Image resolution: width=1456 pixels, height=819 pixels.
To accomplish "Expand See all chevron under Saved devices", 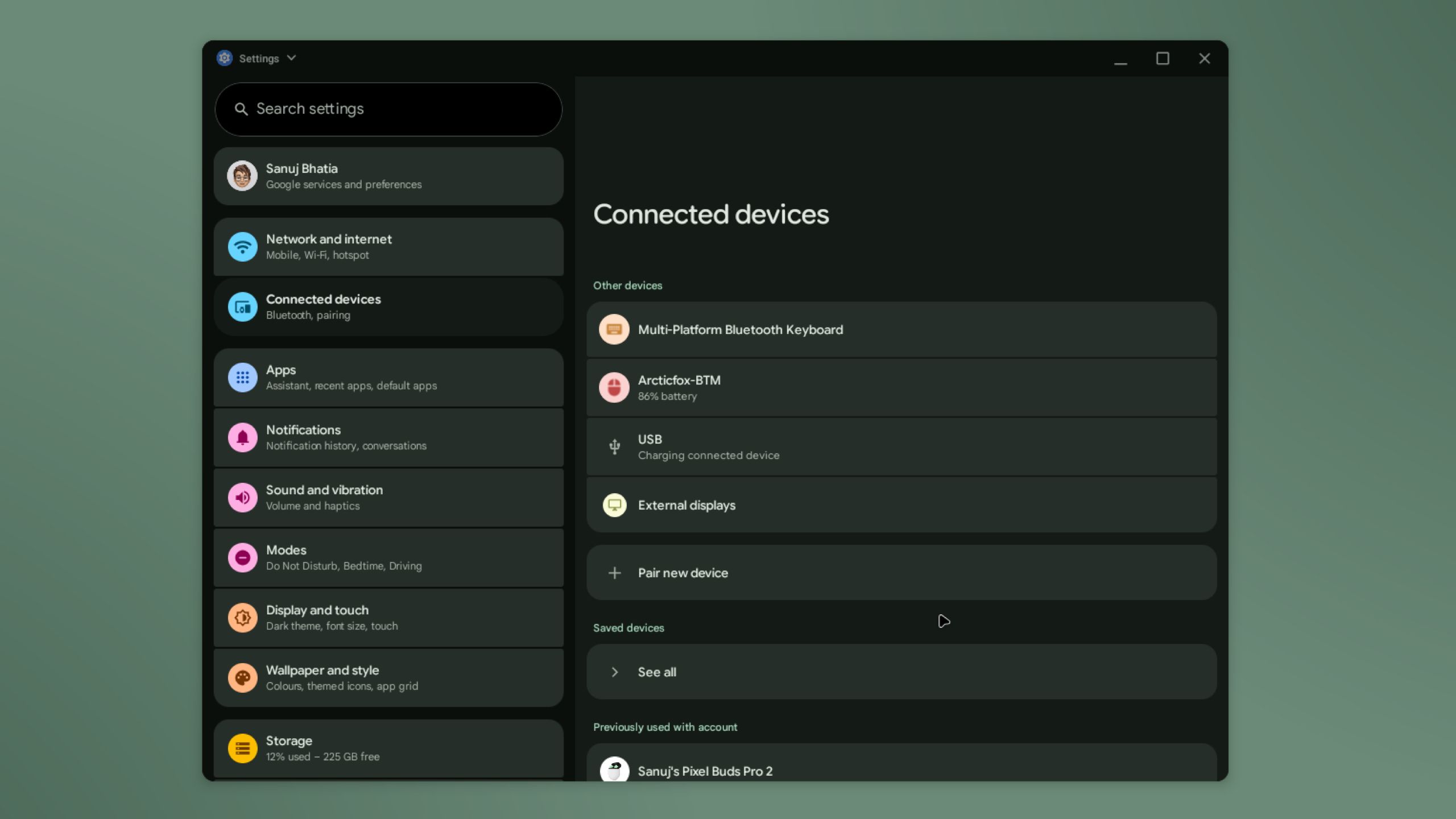I will coord(614,672).
